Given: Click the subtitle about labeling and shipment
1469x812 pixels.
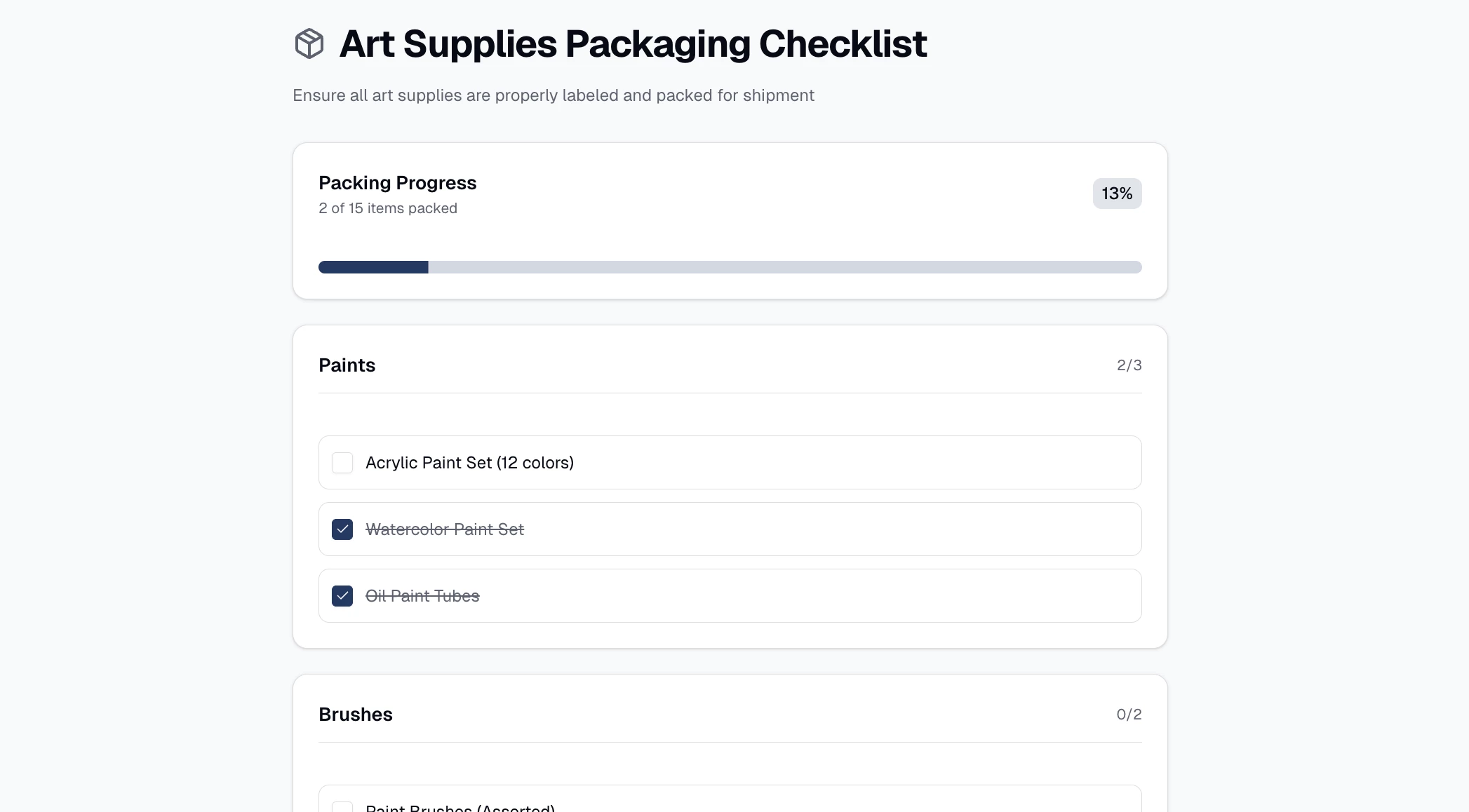Looking at the screenshot, I should coord(553,95).
